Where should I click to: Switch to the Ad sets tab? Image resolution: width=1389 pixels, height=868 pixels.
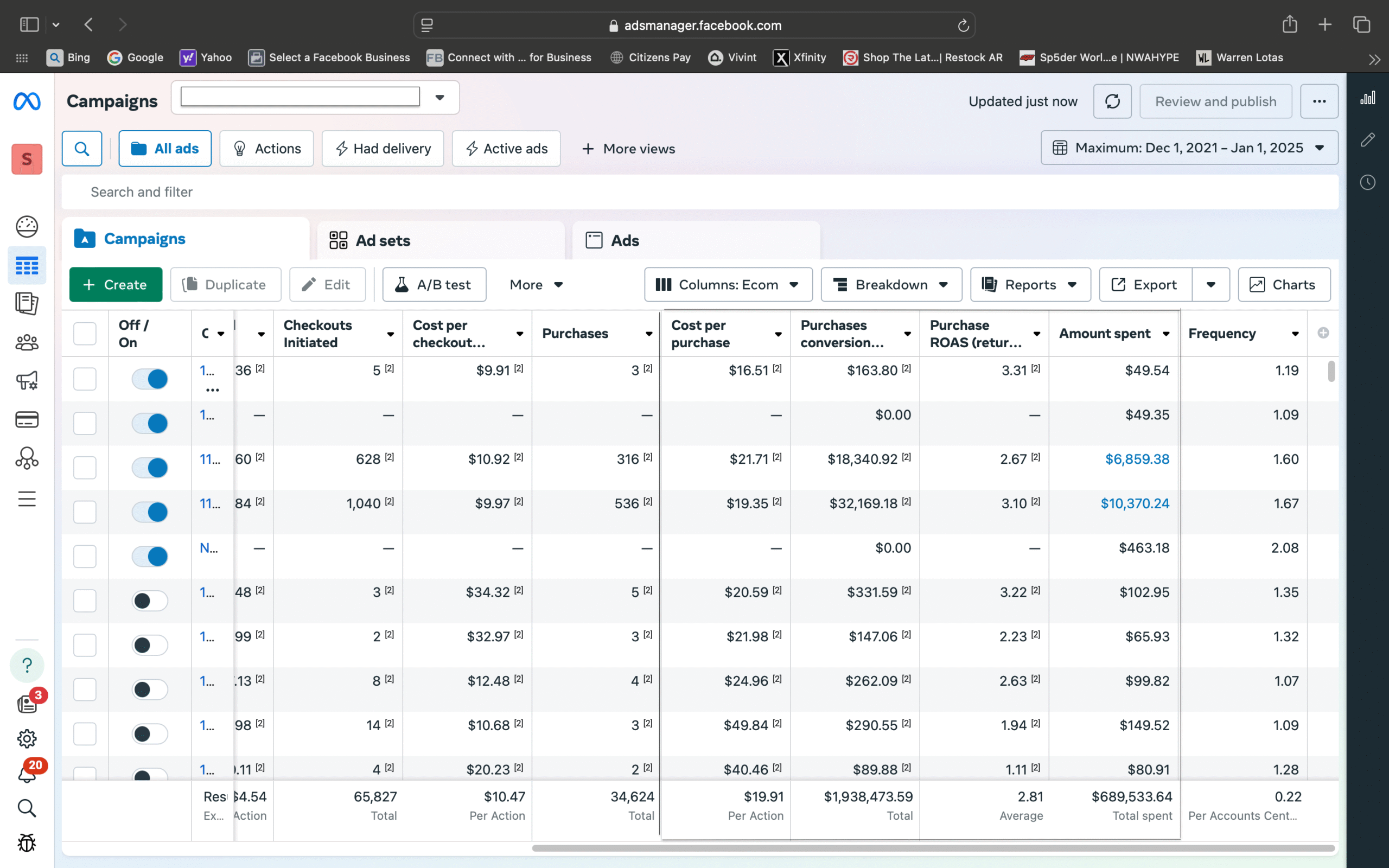click(383, 240)
